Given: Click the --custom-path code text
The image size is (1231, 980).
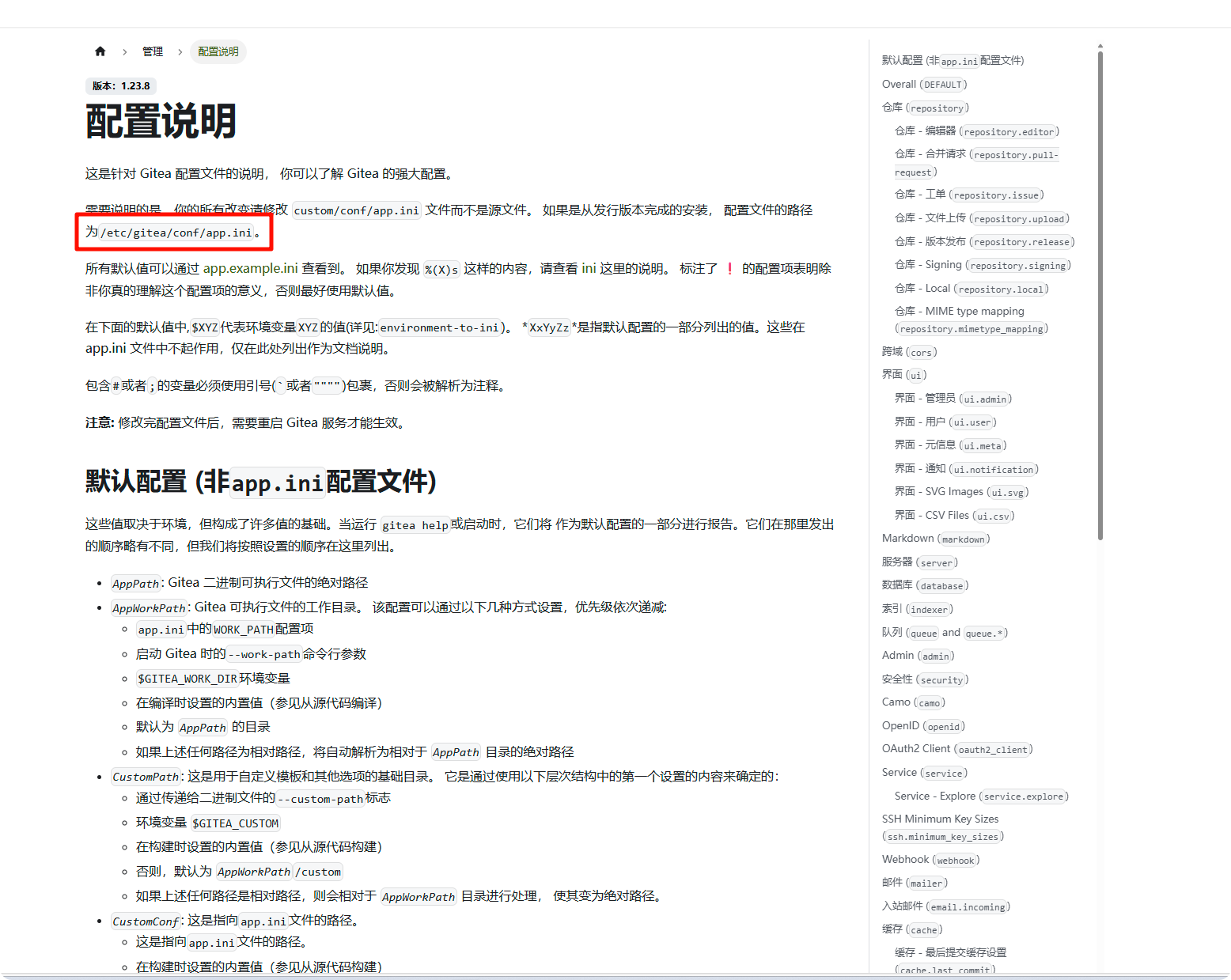Looking at the screenshot, I should (320, 799).
